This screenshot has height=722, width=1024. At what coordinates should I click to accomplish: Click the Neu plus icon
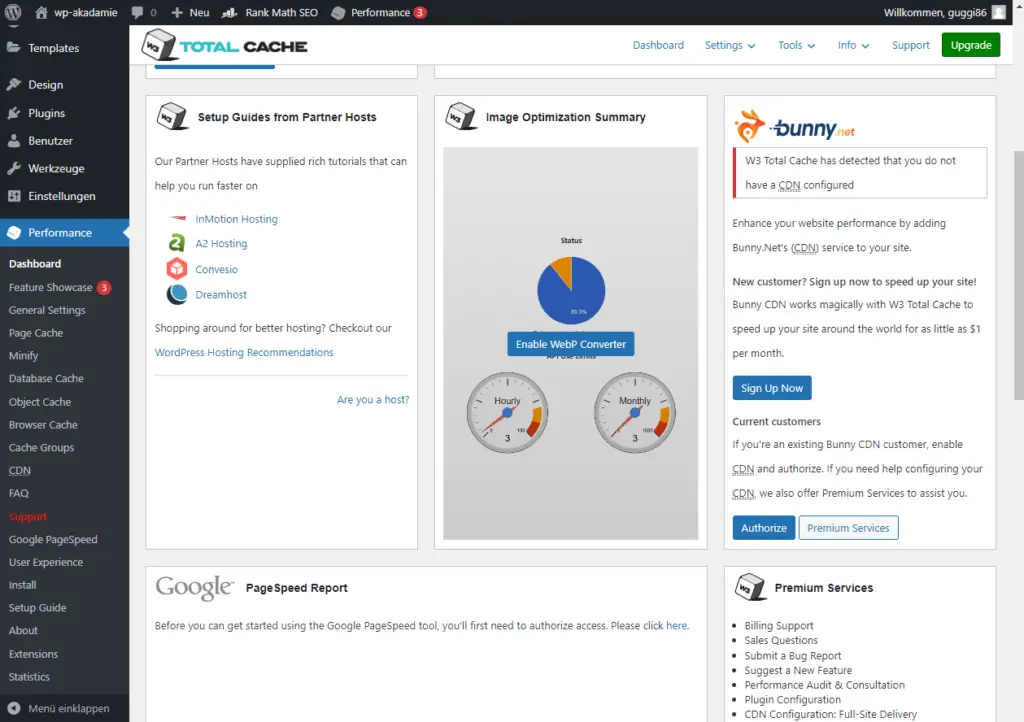tap(177, 12)
